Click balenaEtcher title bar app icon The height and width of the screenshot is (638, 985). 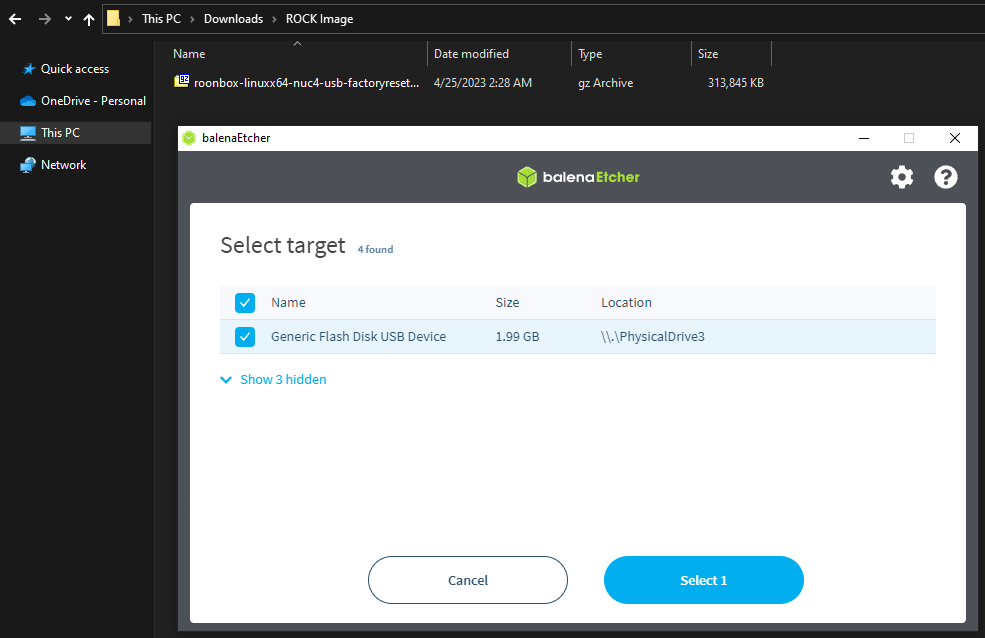click(x=189, y=138)
